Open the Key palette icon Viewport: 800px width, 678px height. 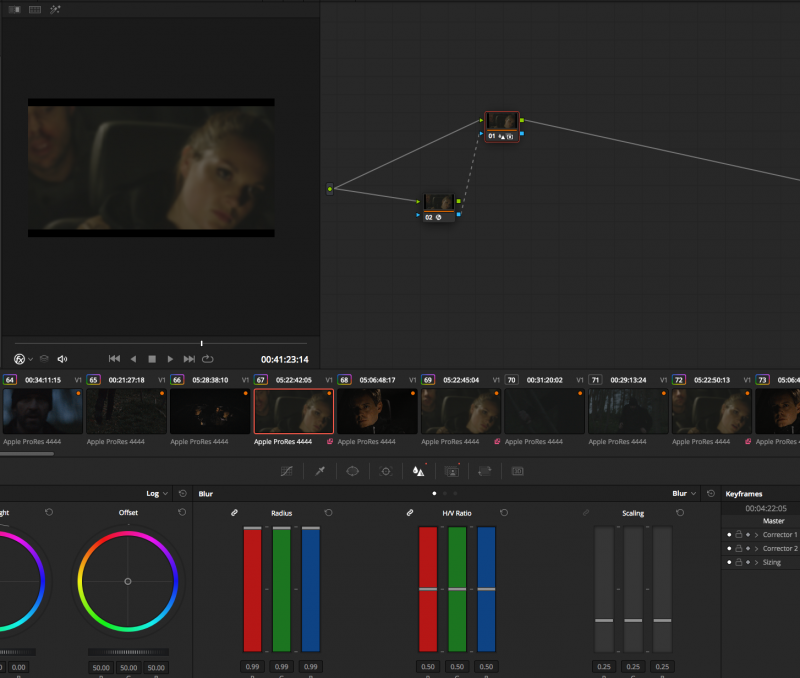point(451,470)
